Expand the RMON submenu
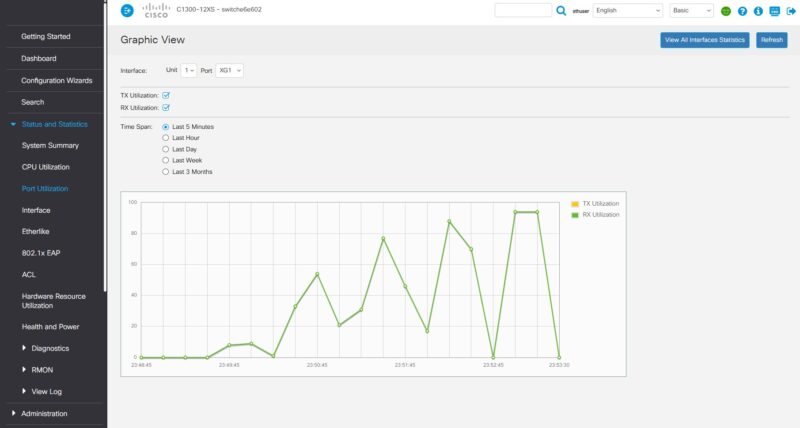The width and height of the screenshot is (800, 428). click(x=24, y=369)
